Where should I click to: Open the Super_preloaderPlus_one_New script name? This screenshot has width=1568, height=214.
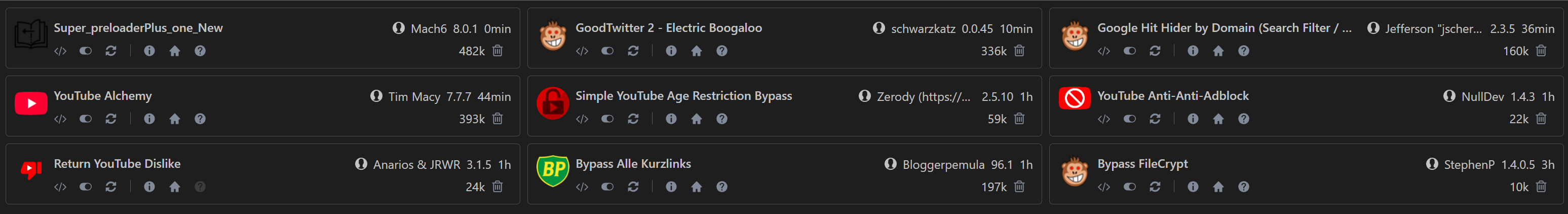(138, 28)
